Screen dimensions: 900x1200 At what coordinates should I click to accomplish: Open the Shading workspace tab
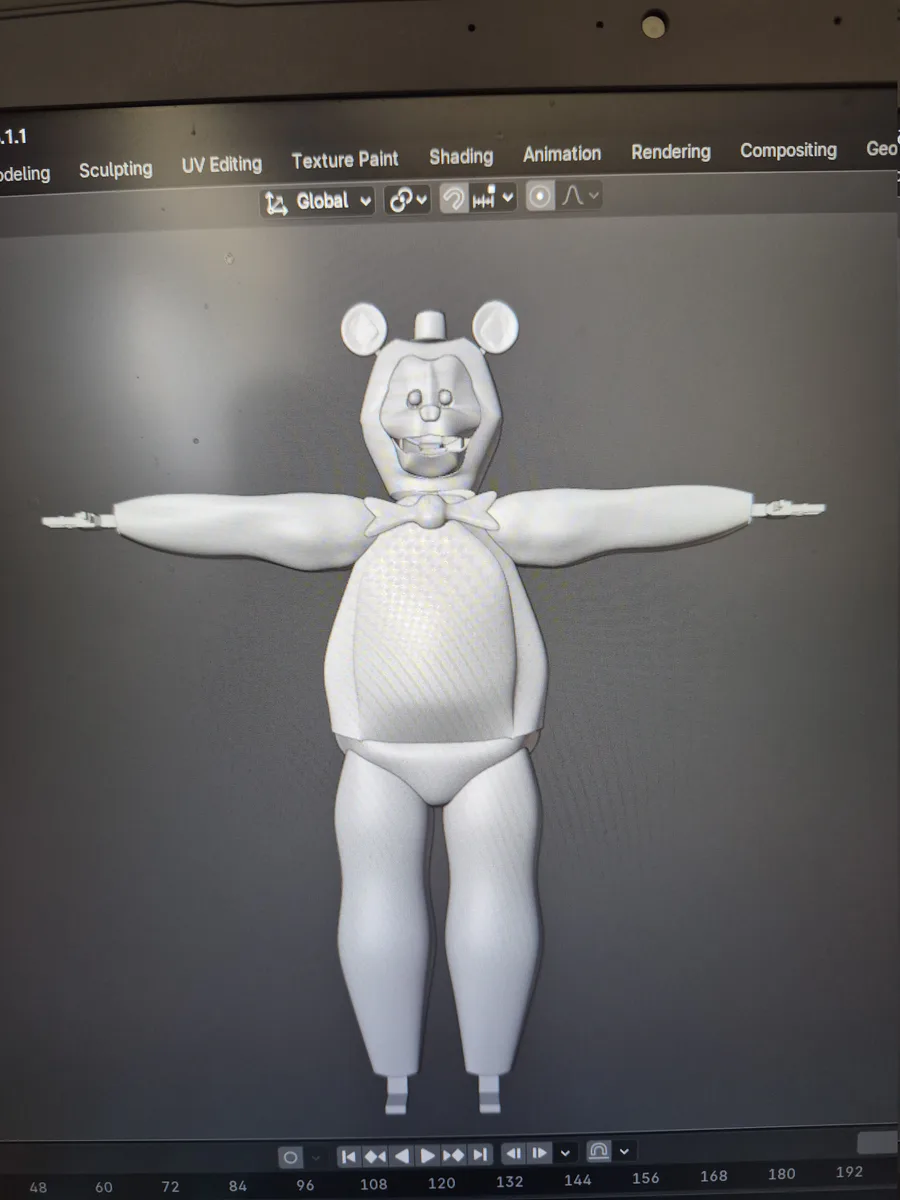[x=461, y=156]
